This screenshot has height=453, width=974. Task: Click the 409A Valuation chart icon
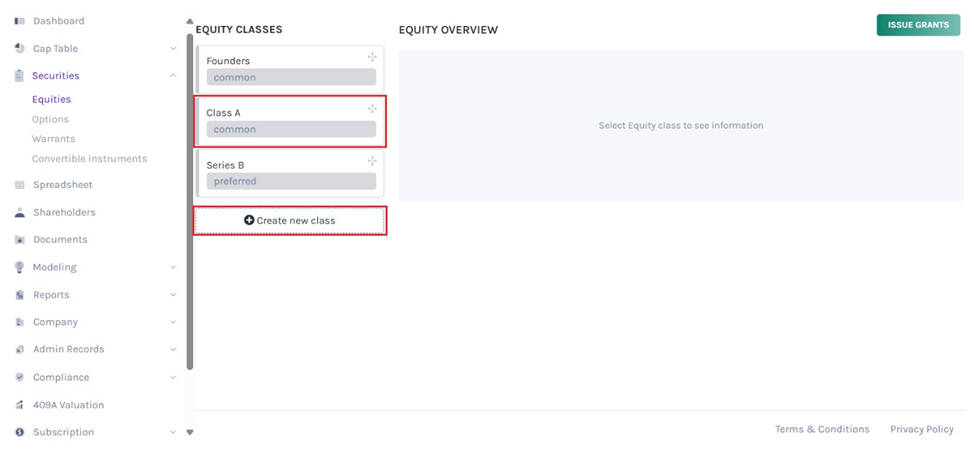[19, 405]
